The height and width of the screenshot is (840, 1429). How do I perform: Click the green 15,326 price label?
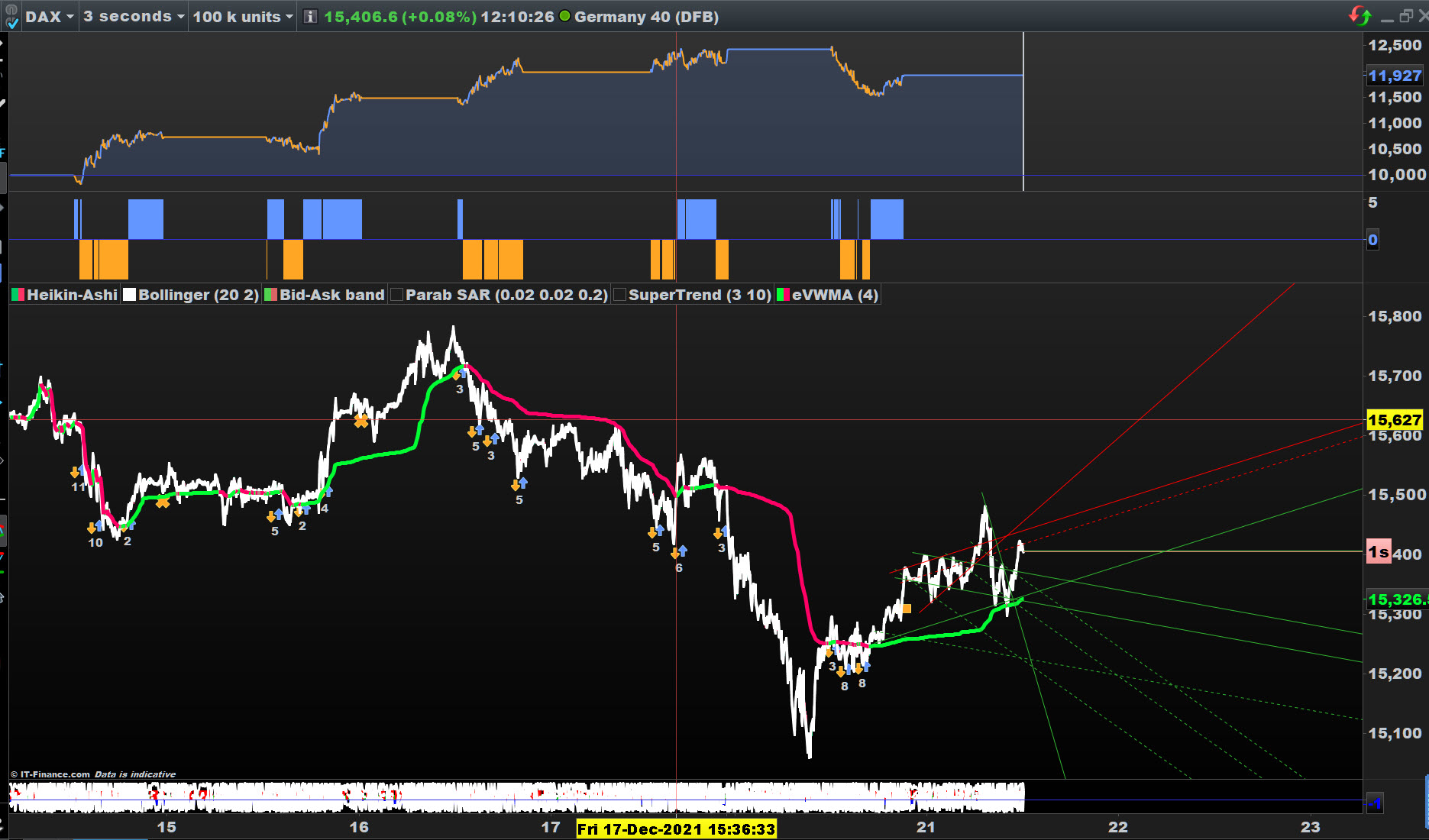pos(1396,599)
